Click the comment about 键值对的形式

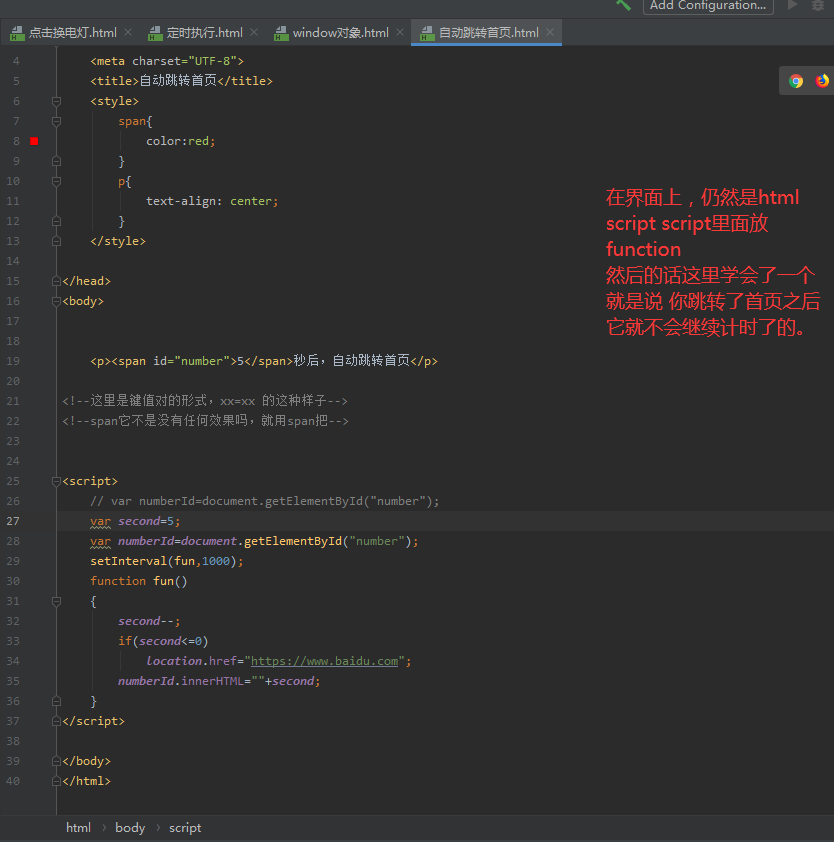205,401
